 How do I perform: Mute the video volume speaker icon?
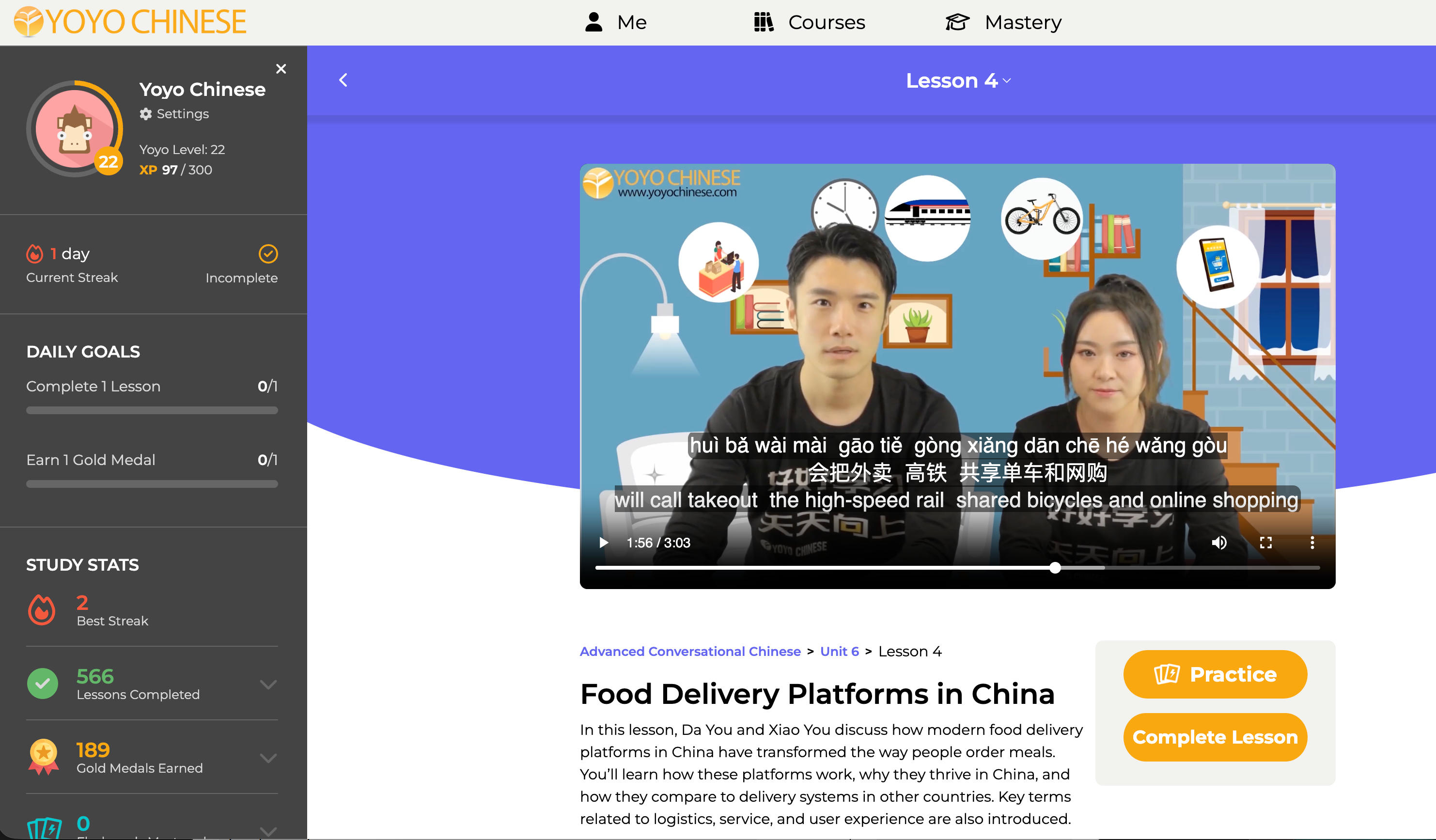click(x=1219, y=543)
